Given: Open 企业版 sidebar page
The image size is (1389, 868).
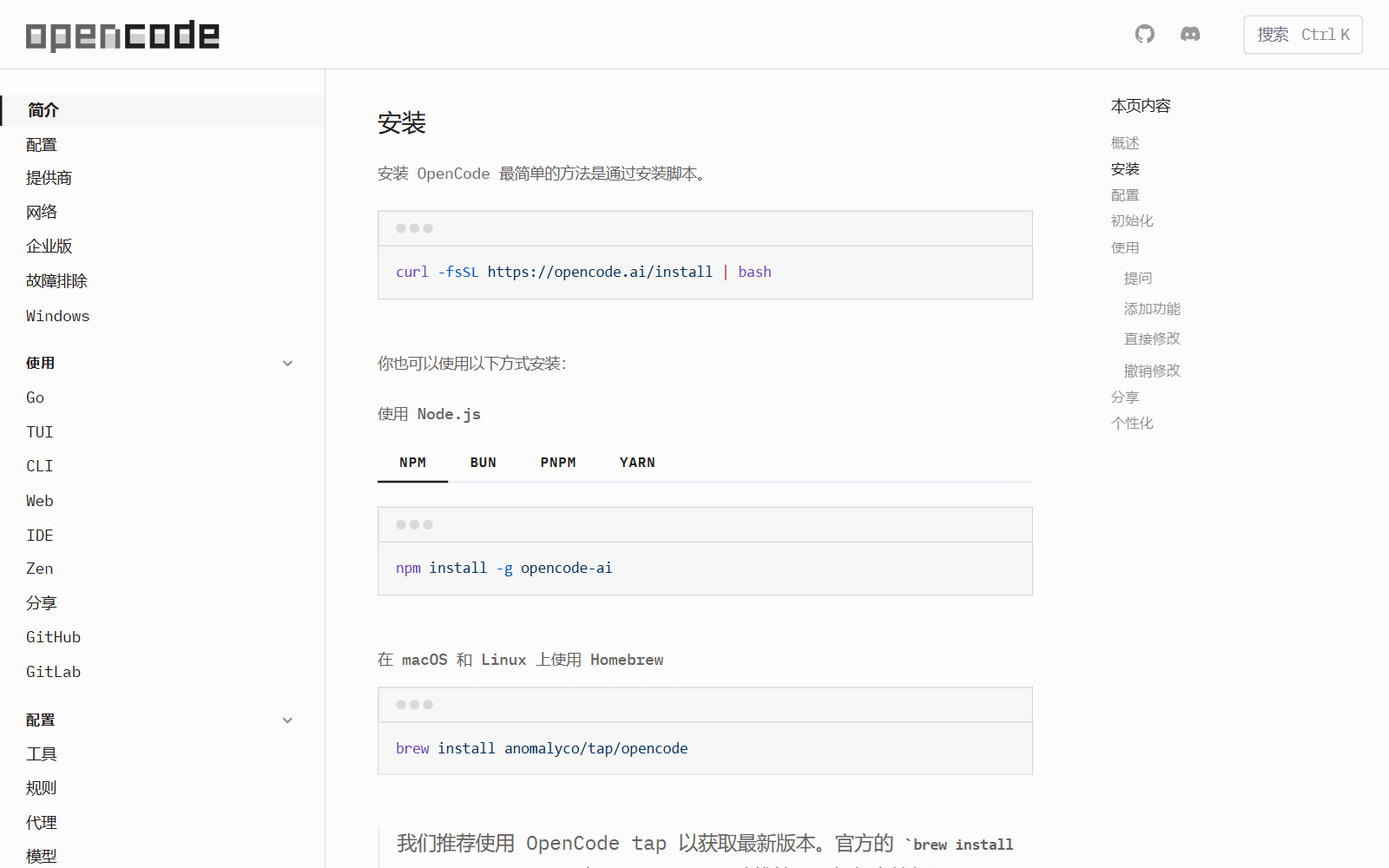Looking at the screenshot, I should click(x=49, y=247).
